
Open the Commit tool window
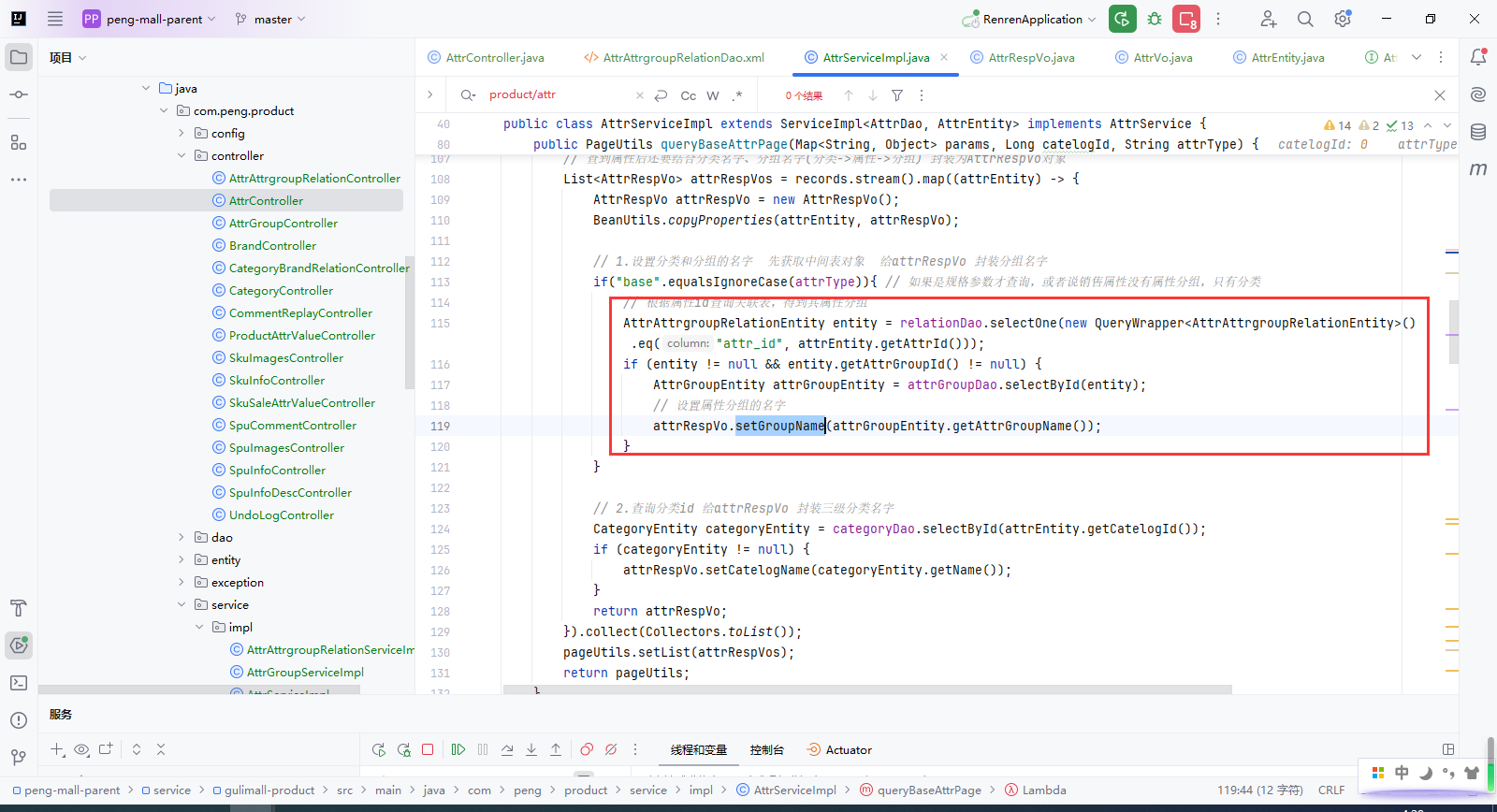coord(19,94)
